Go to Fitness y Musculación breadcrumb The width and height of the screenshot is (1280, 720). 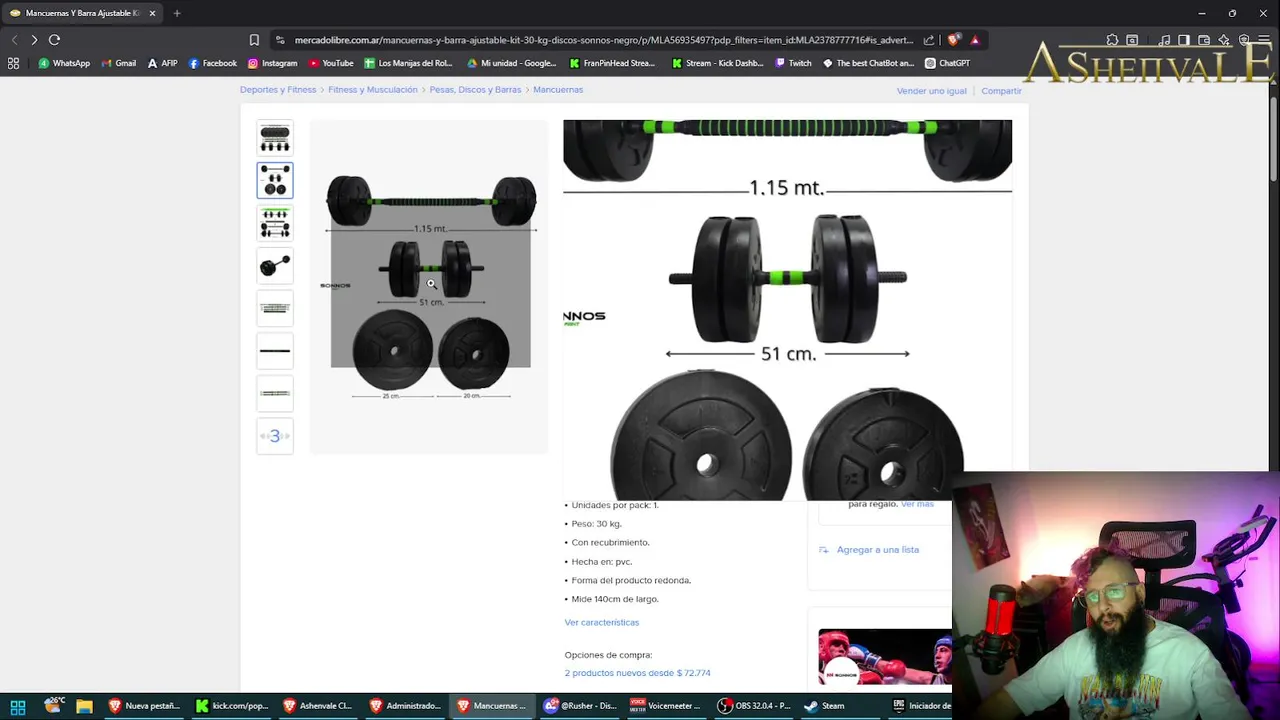(373, 90)
